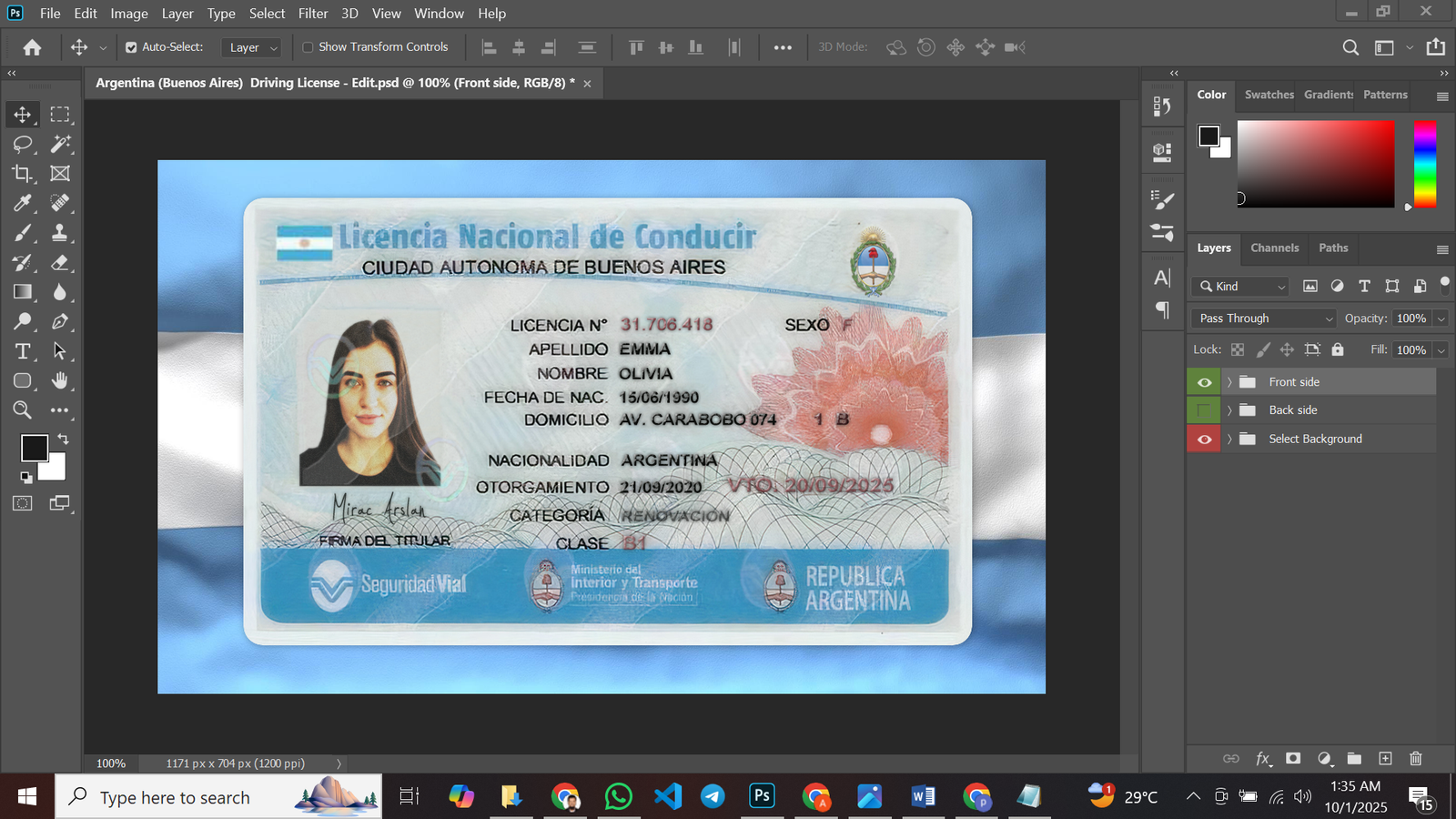Select the Hand tool
1456x819 pixels.
pos(60,380)
